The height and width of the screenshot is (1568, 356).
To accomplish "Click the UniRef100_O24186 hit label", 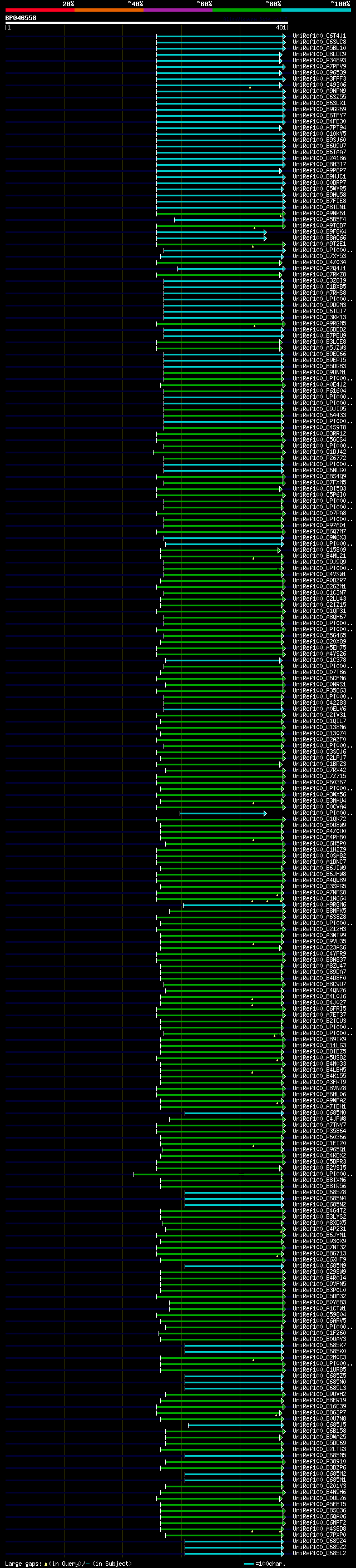I will tap(319, 159).
